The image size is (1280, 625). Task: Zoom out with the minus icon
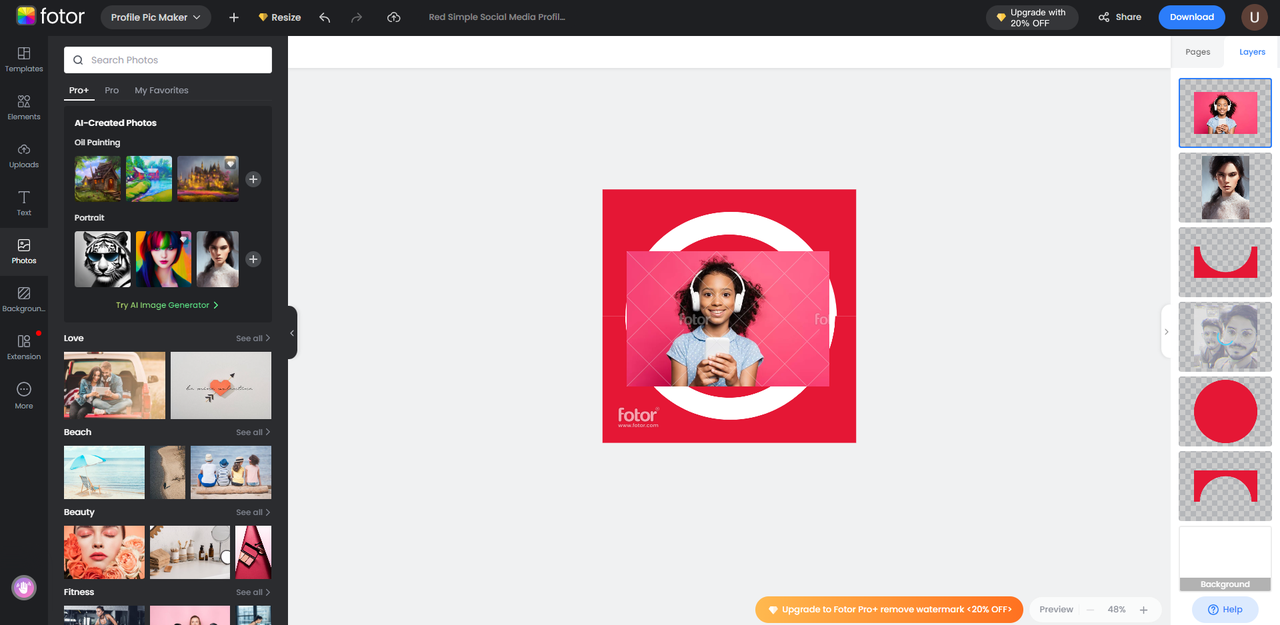pyautogui.click(x=1090, y=609)
